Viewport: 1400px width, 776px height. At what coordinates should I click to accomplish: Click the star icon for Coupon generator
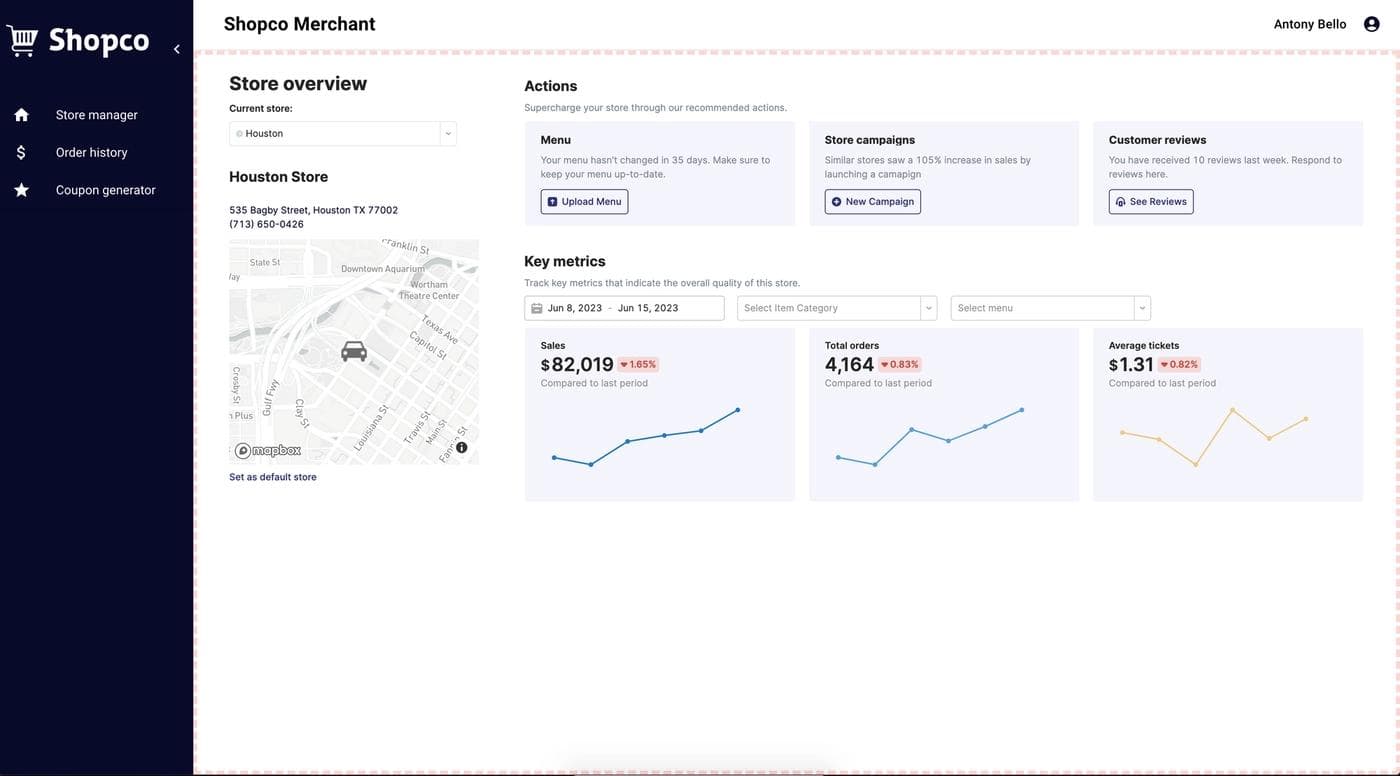tap(21, 188)
